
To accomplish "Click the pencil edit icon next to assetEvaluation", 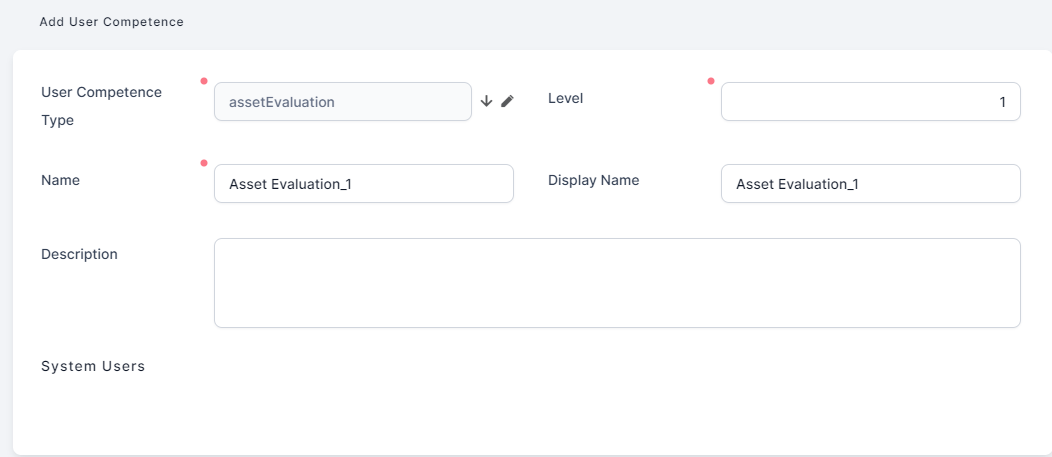I will pyautogui.click(x=507, y=101).
